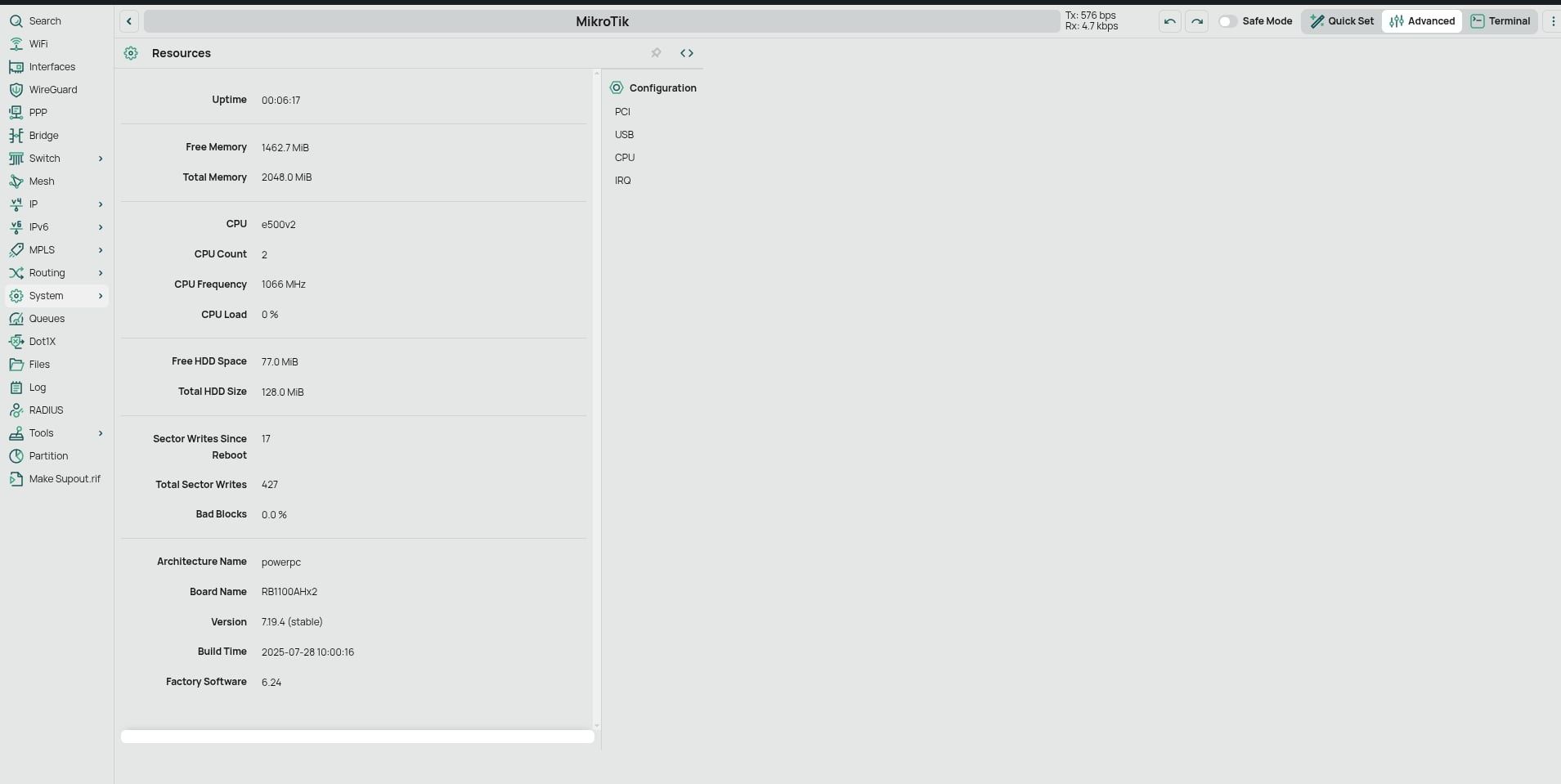Screen dimensions: 1561x784
Task: Toggle the code view brackets icon
Action: (x=687, y=53)
